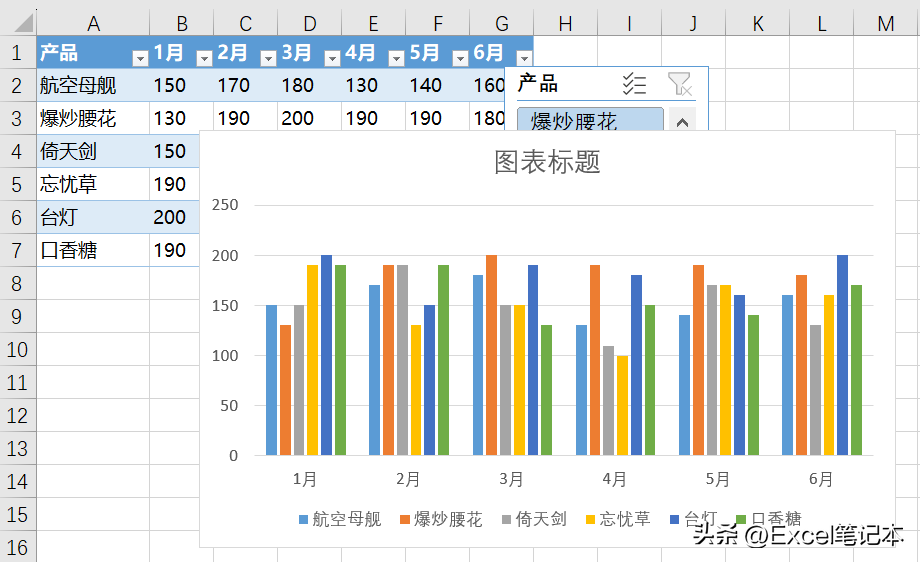
Task: Open the 2月 column filter dropdown
Action: 268,57
